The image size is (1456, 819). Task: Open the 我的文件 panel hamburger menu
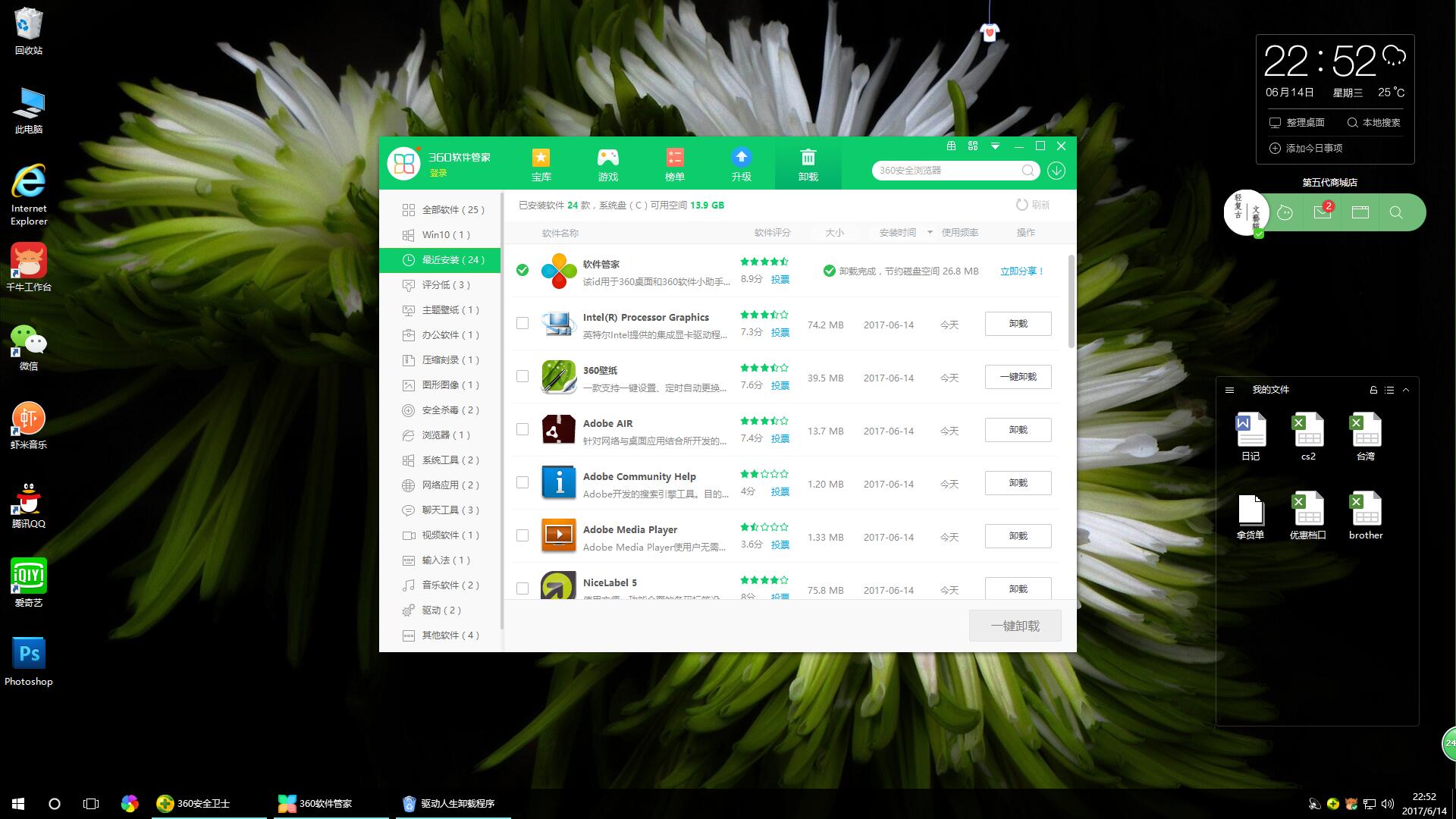(1230, 390)
